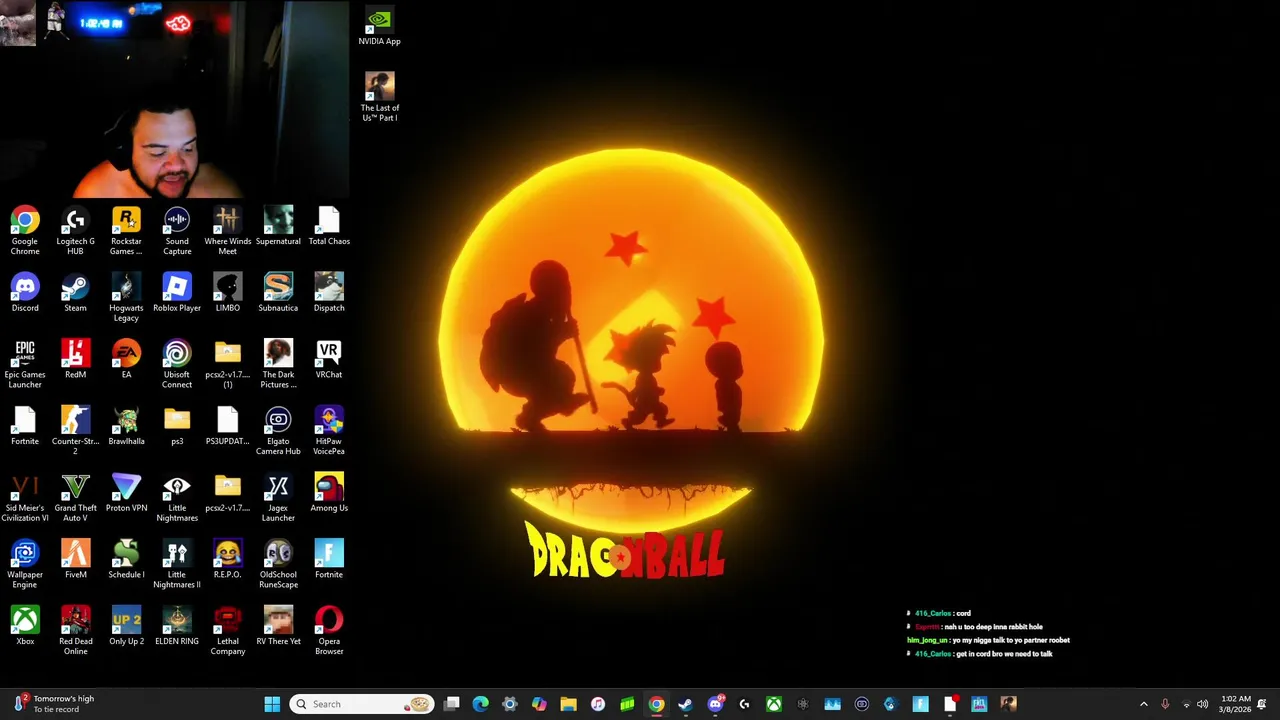Open Task View on the taskbar

point(452,704)
